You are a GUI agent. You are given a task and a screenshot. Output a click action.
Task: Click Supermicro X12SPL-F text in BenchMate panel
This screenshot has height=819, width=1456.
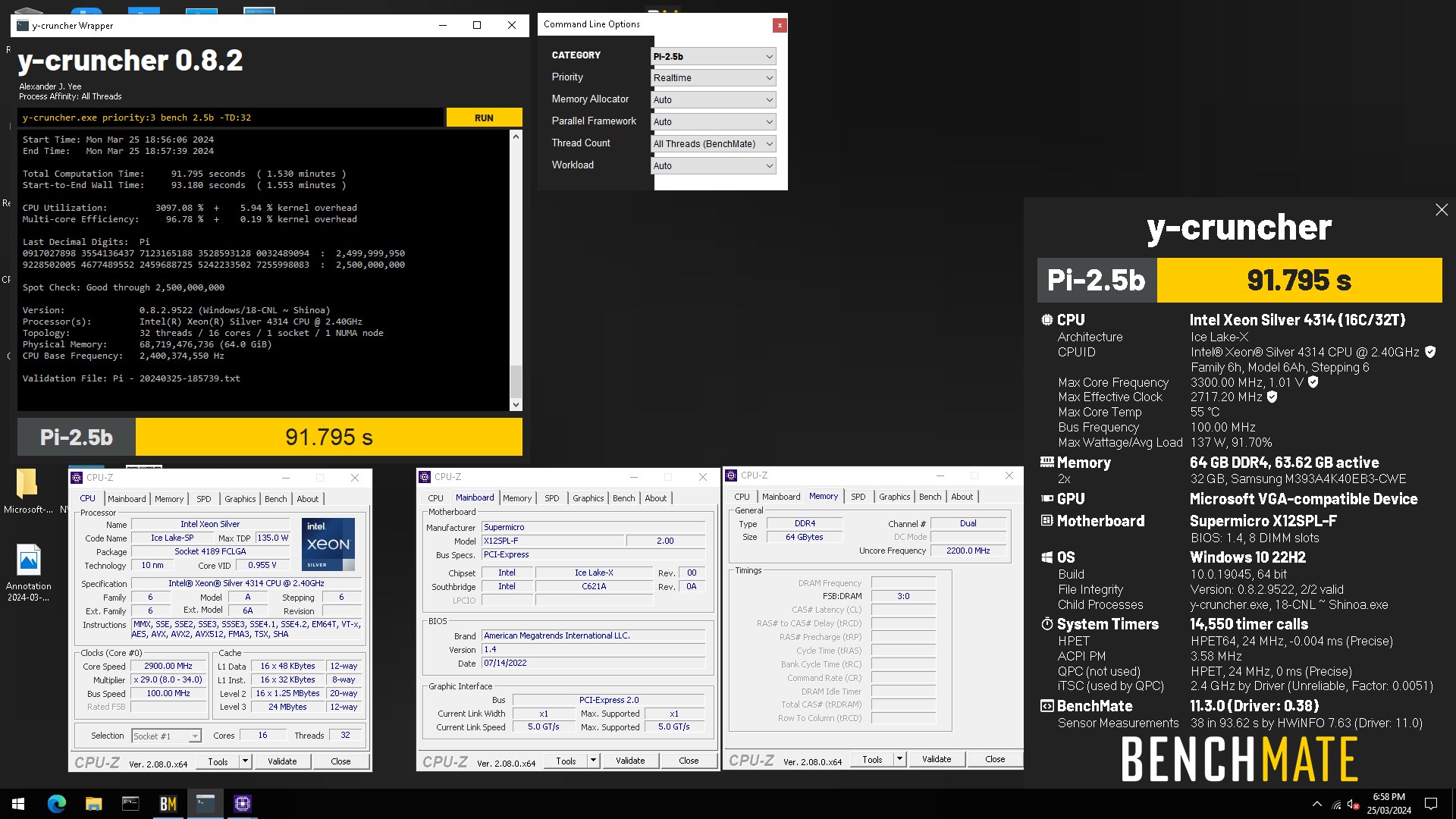1263,521
